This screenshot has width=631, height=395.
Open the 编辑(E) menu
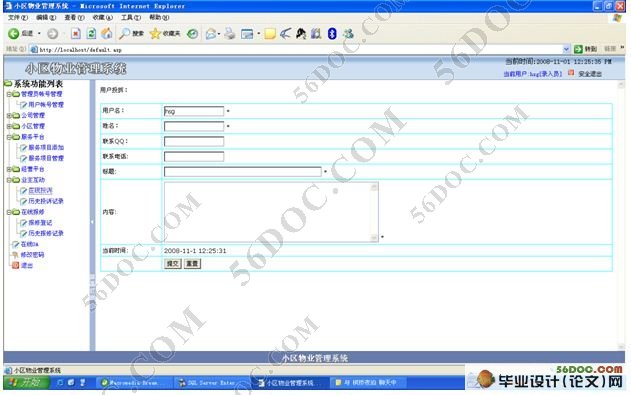click(x=46, y=17)
